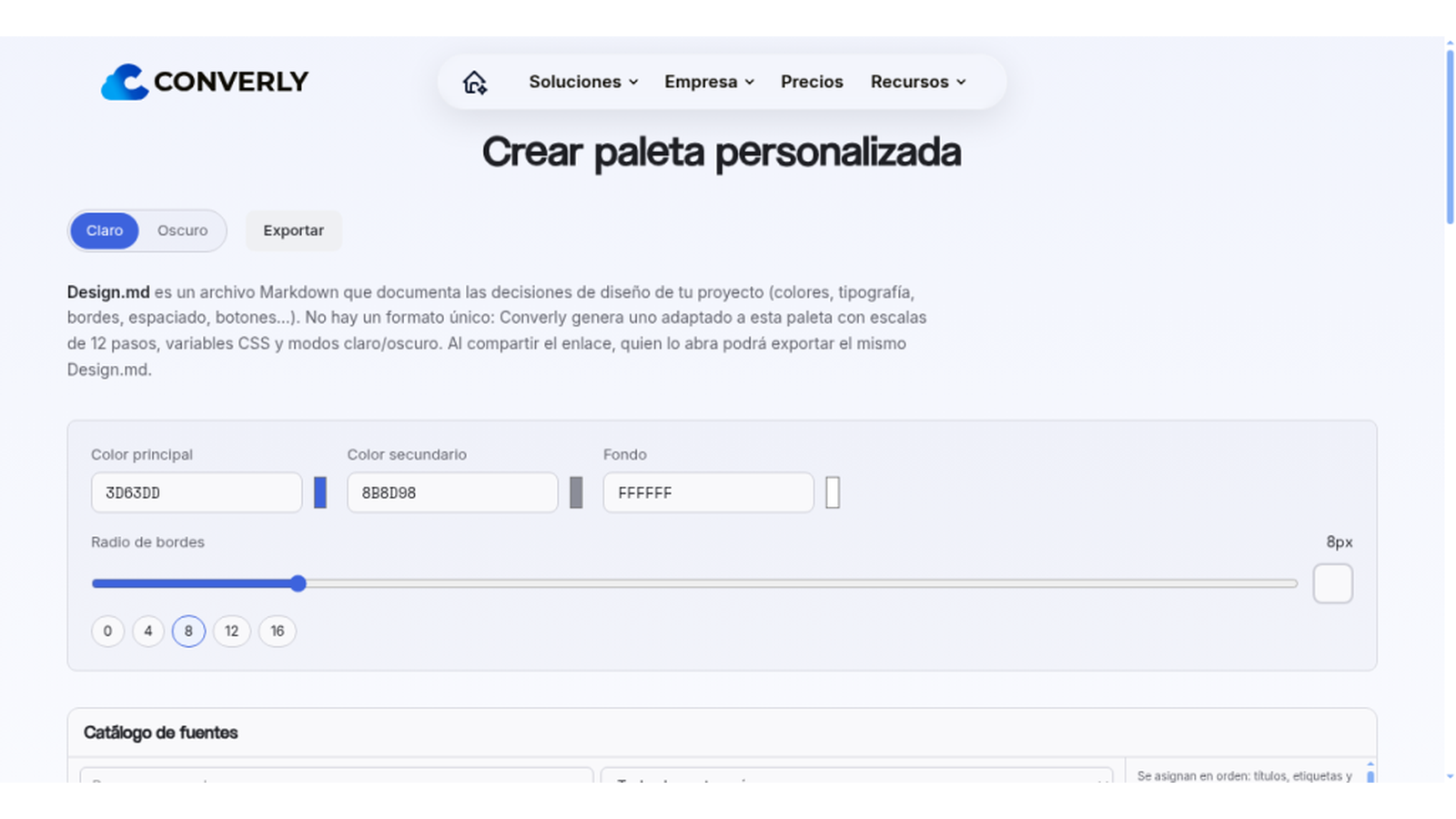Click the Color principal hex input field

coord(197,492)
